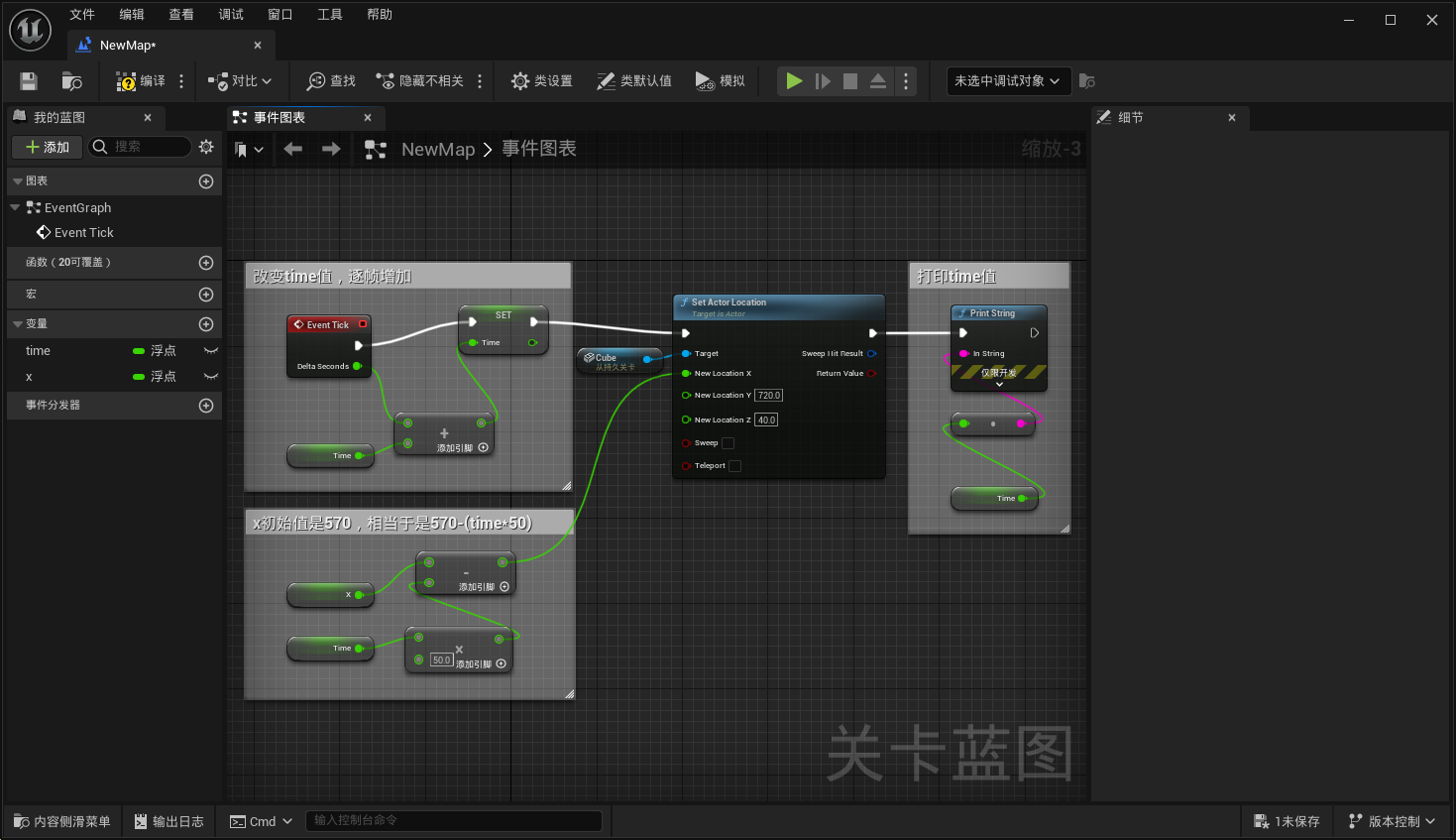Click the My Blueprint search field
The image size is (1456, 840).
coord(140,147)
